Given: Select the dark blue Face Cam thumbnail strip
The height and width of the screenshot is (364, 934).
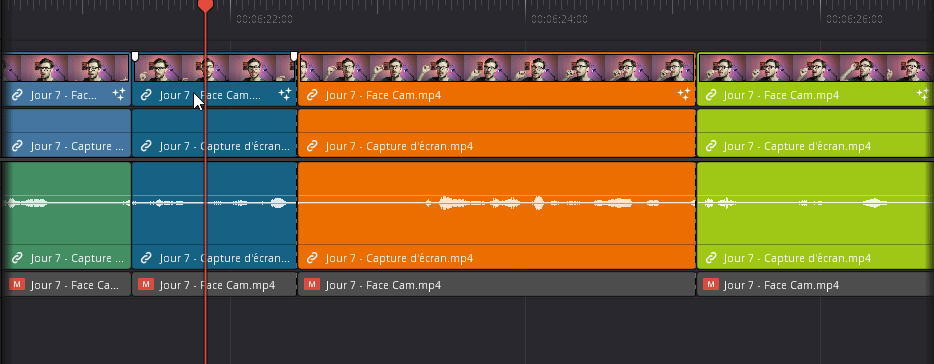Looking at the screenshot, I should (x=214, y=68).
